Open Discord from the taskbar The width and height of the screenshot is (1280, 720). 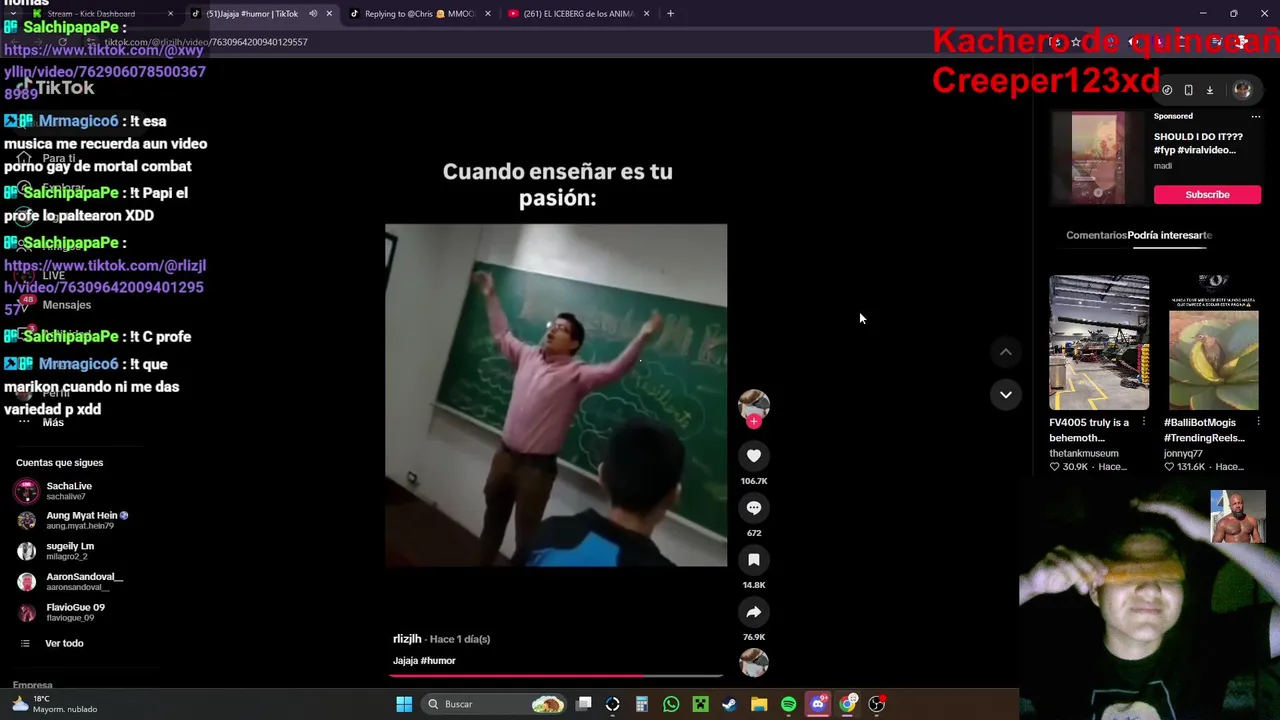pos(818,704)
